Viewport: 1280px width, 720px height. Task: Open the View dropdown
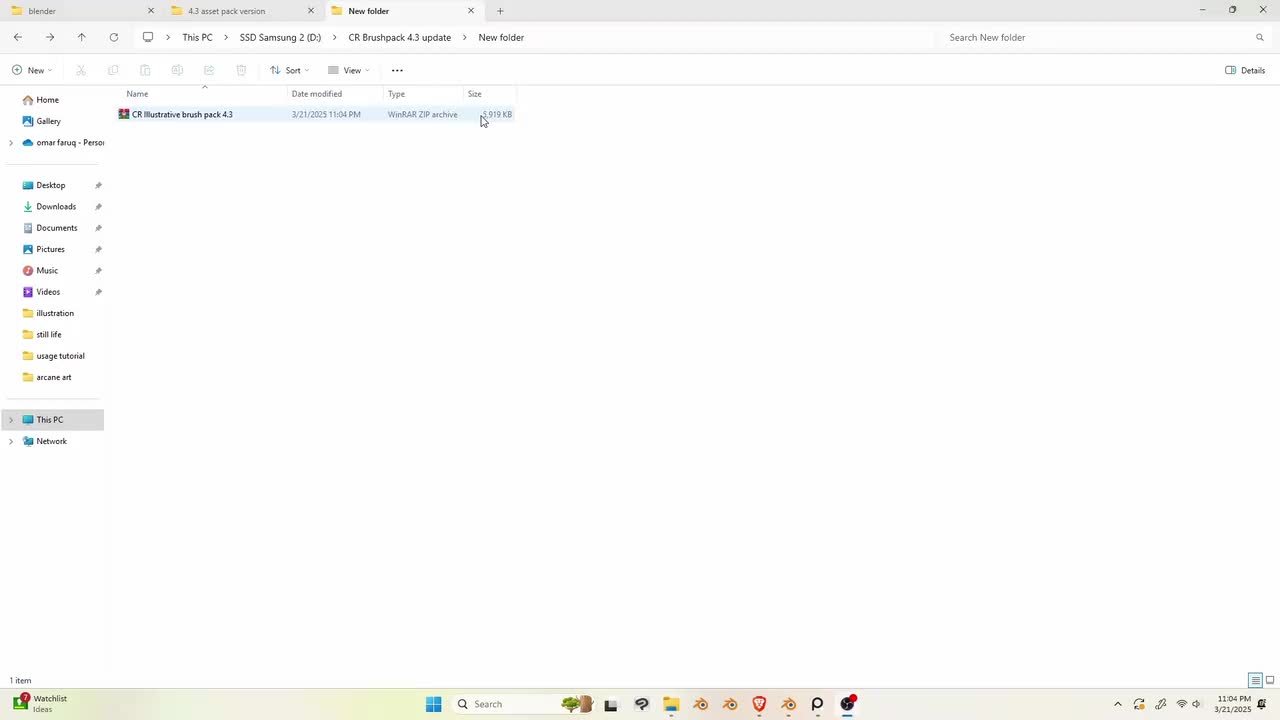(349, 70)
